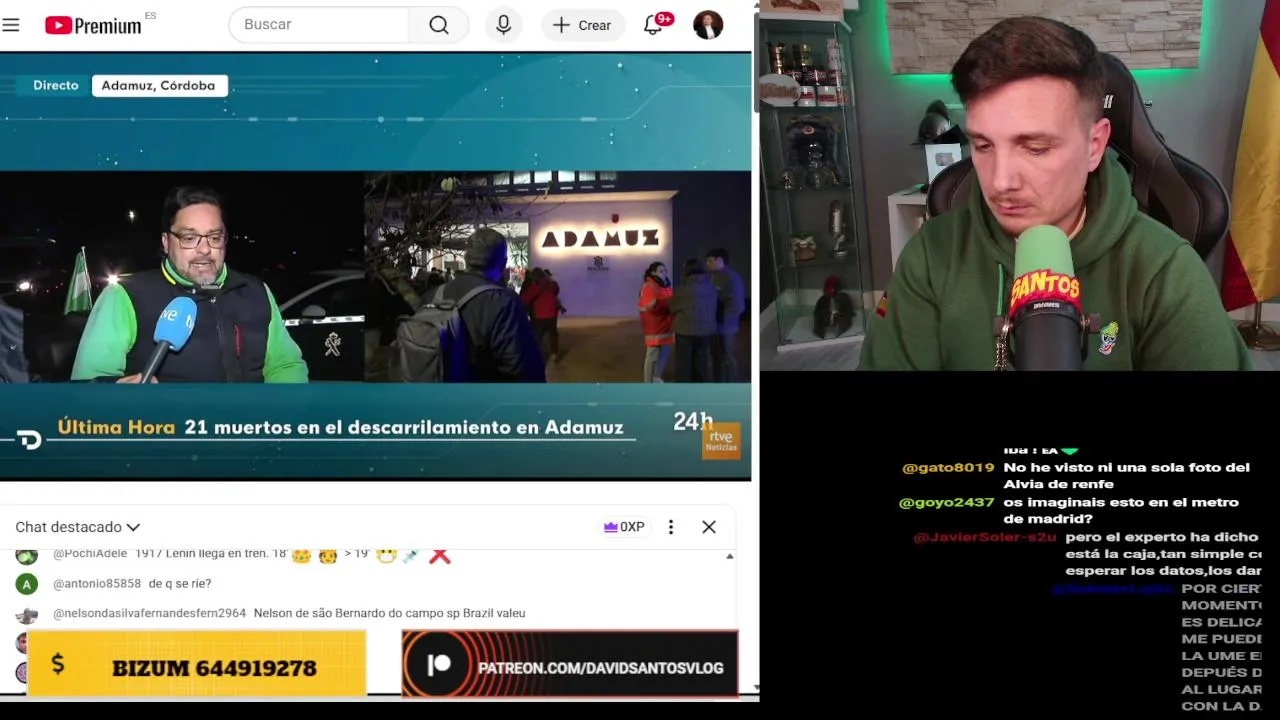Click the 0XP crown chip
Image resolution: width=1280 pixels, height=720 pixels.
624,527
